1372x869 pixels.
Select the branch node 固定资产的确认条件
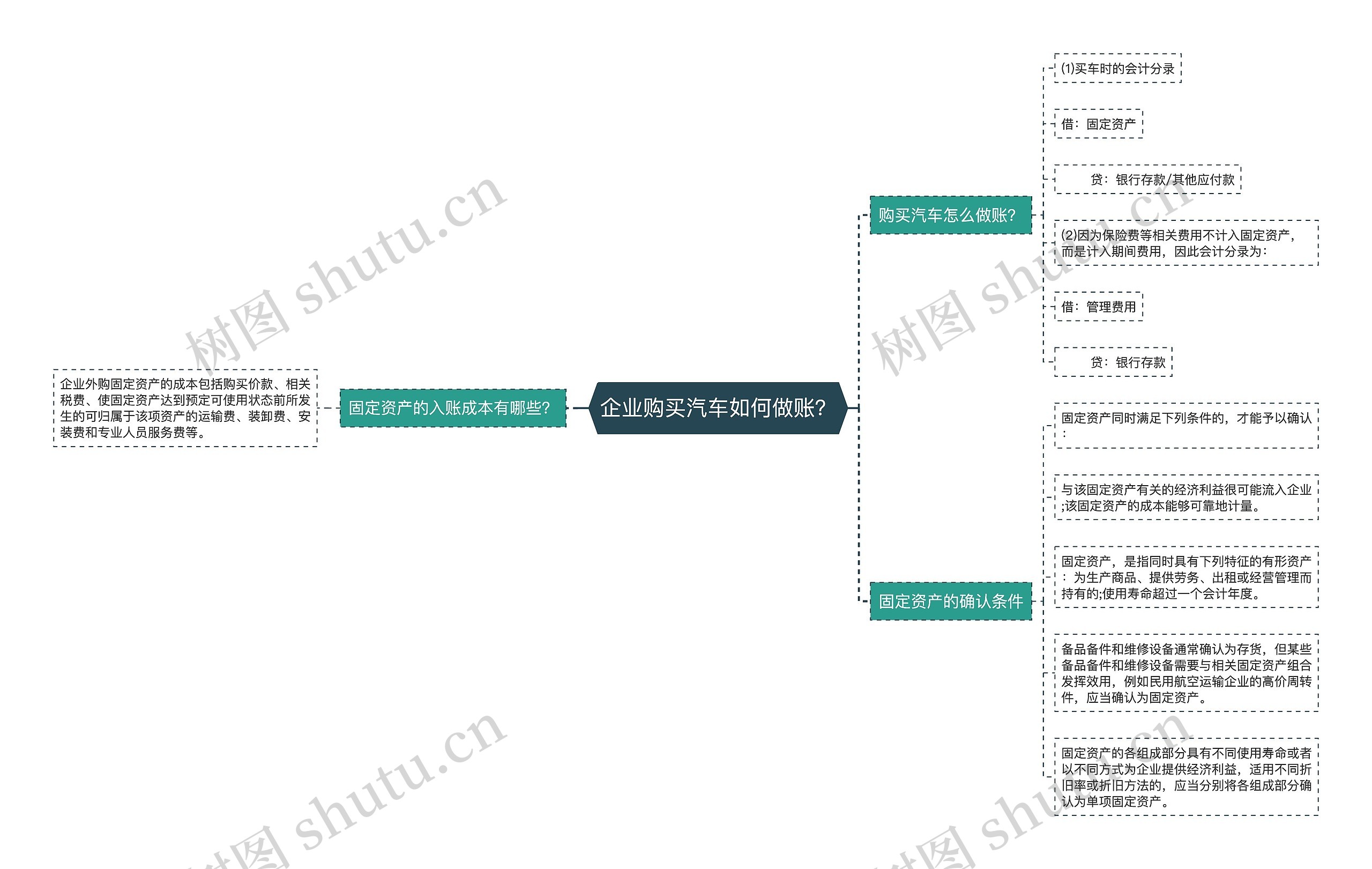(x=950, y=601)
